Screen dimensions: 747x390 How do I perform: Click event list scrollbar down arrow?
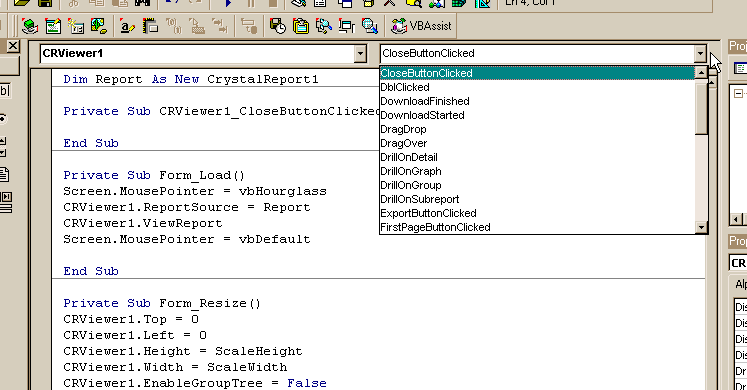click(701, 227)
